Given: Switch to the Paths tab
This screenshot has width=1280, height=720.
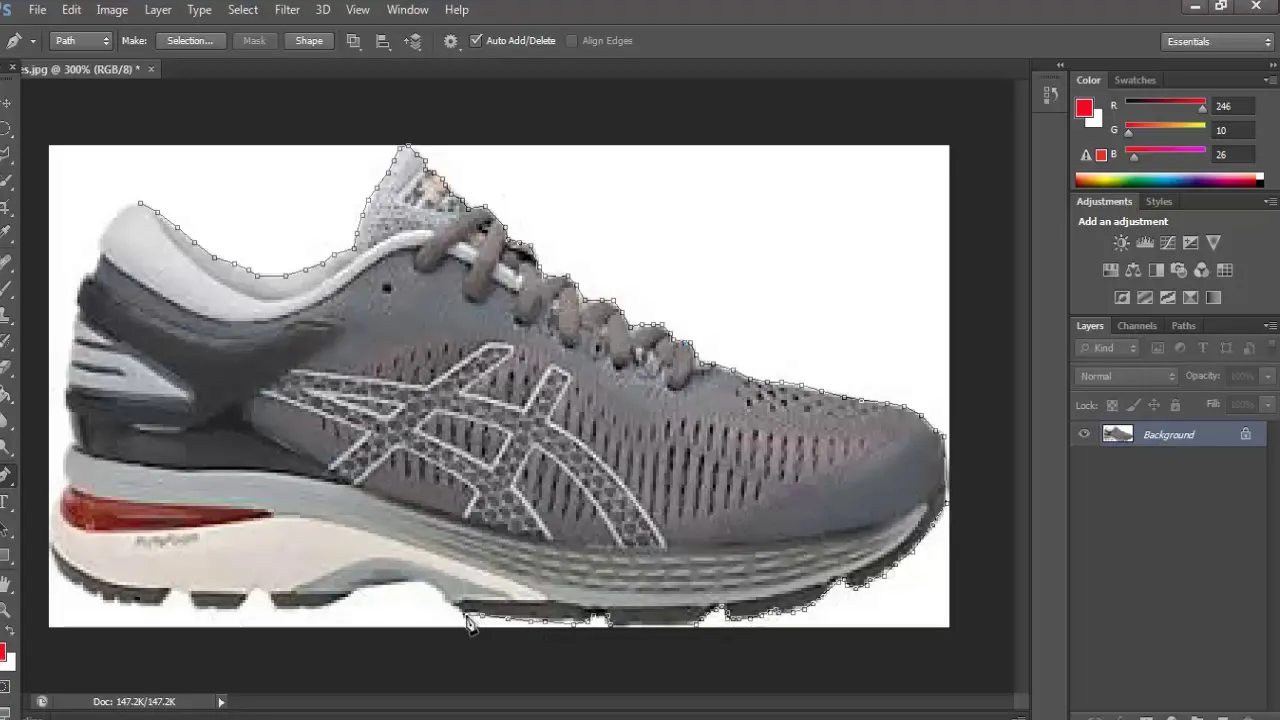Looking at the screenshot, I should 1183,326.
